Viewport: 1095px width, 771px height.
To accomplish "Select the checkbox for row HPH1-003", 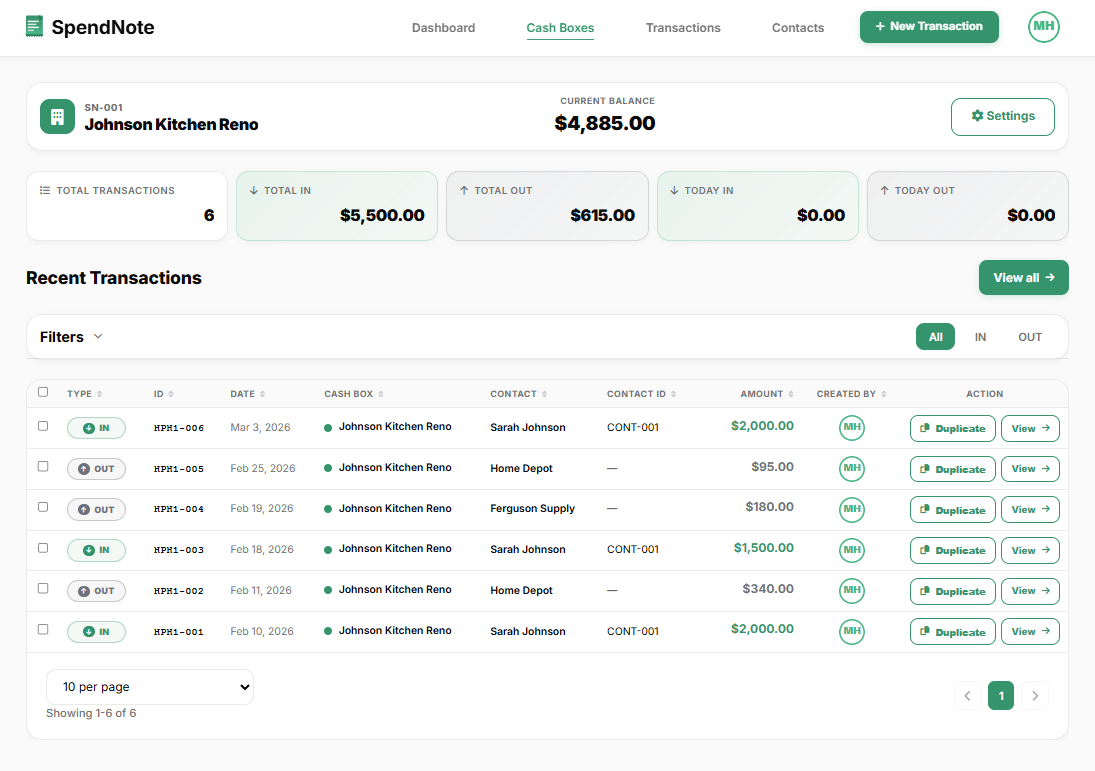I will point(43,547).
